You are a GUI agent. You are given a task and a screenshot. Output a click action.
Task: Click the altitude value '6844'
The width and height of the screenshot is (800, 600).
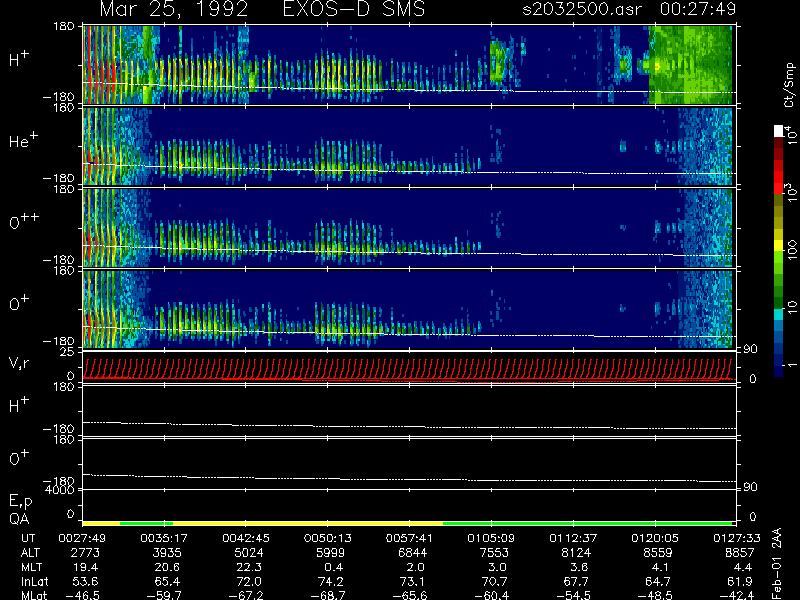412,553
